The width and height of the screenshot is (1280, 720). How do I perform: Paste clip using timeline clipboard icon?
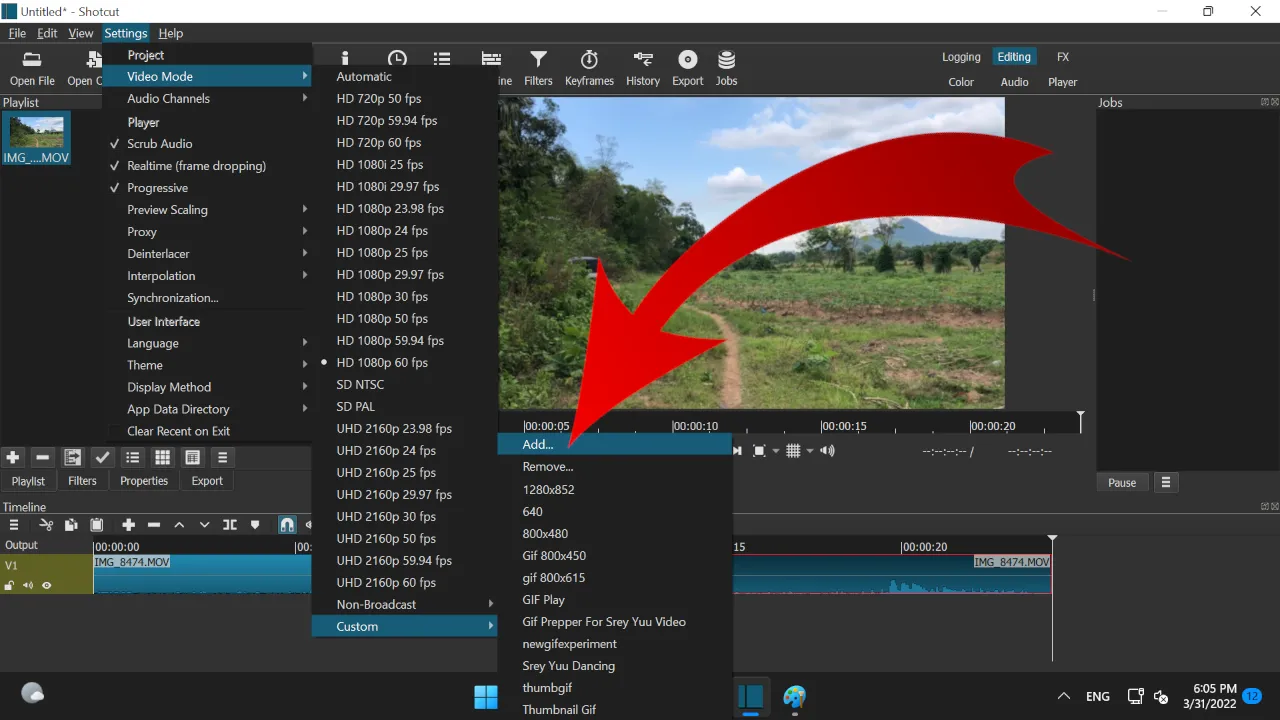tap(97, 525)
